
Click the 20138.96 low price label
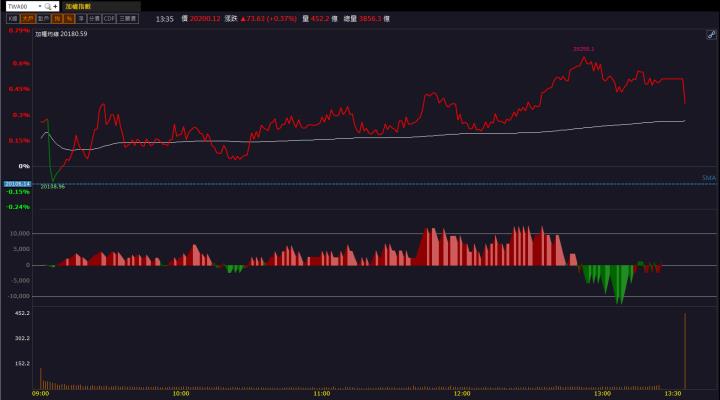tap(52, 186)
